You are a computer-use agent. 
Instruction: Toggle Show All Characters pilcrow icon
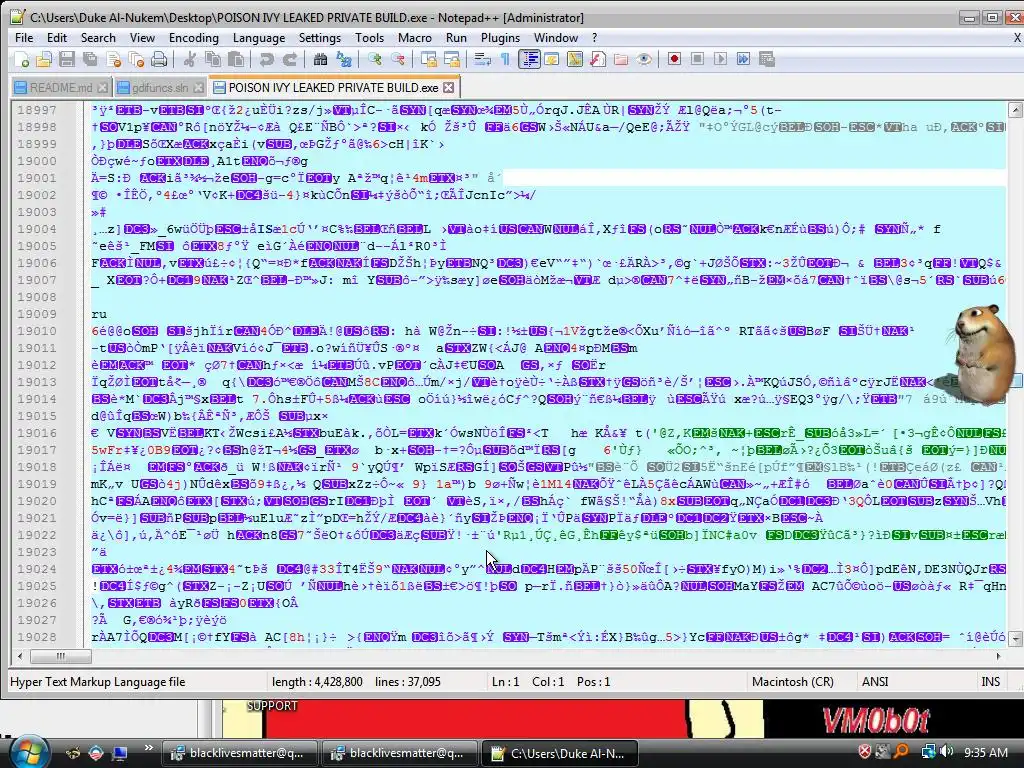(x=505, y=59)
